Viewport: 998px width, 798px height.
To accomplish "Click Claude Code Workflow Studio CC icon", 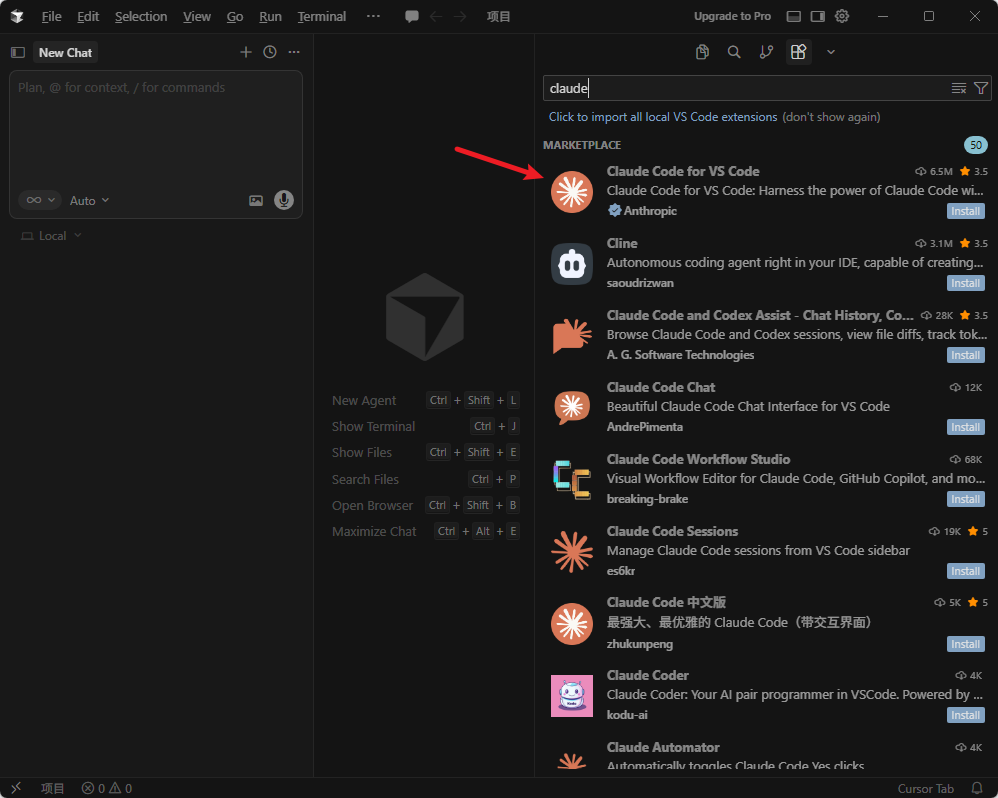I will point(572,479).
